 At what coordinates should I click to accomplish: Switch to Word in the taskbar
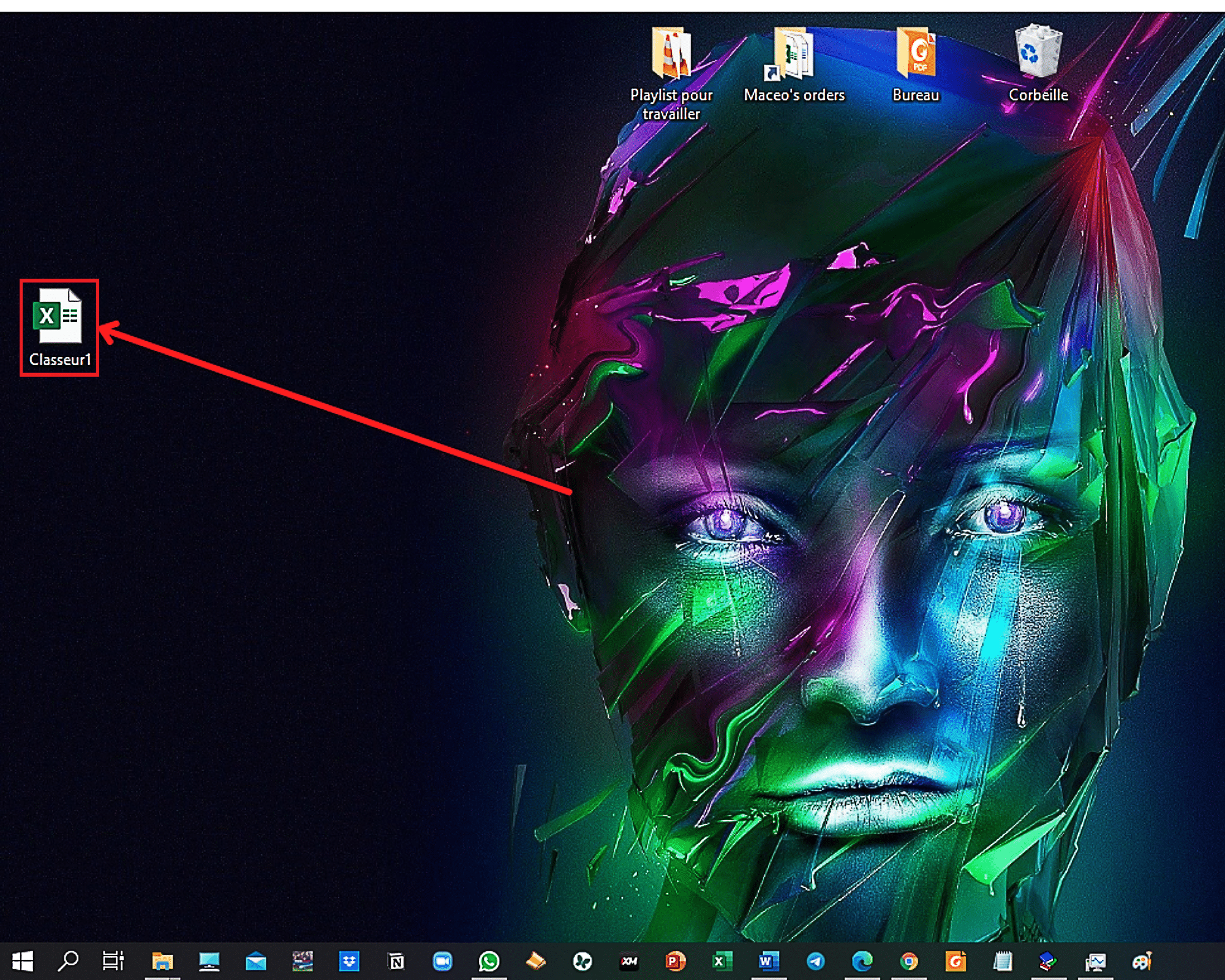768,962
